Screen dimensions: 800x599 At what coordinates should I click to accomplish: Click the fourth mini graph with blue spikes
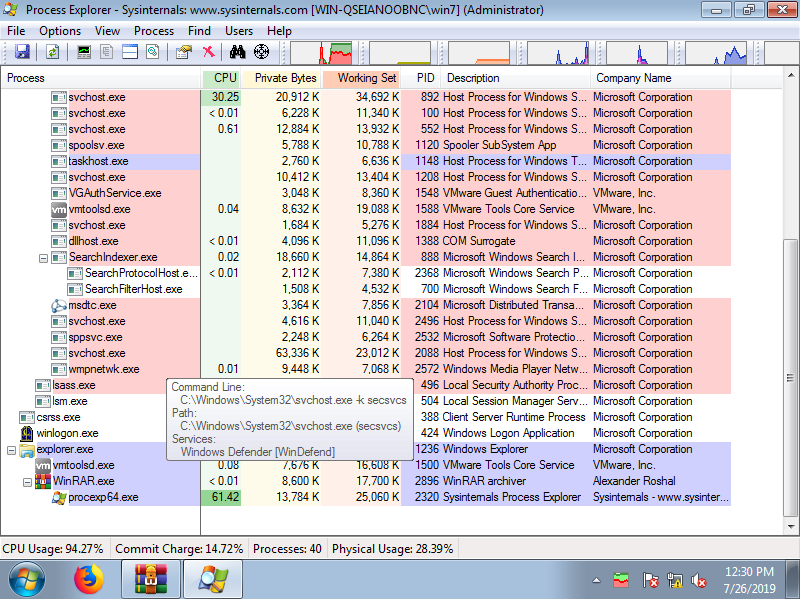pyautogui.click(x=558, y=53)
